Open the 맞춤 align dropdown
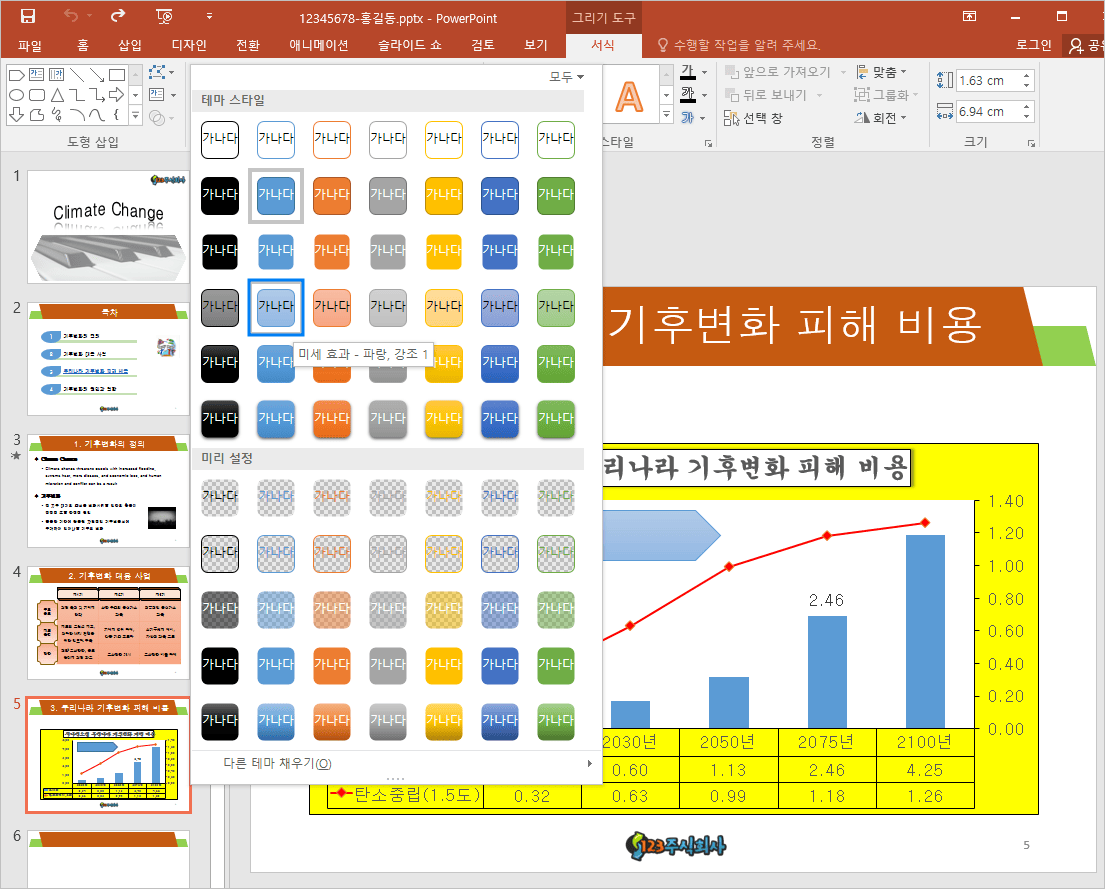 [x=882, y=72]
